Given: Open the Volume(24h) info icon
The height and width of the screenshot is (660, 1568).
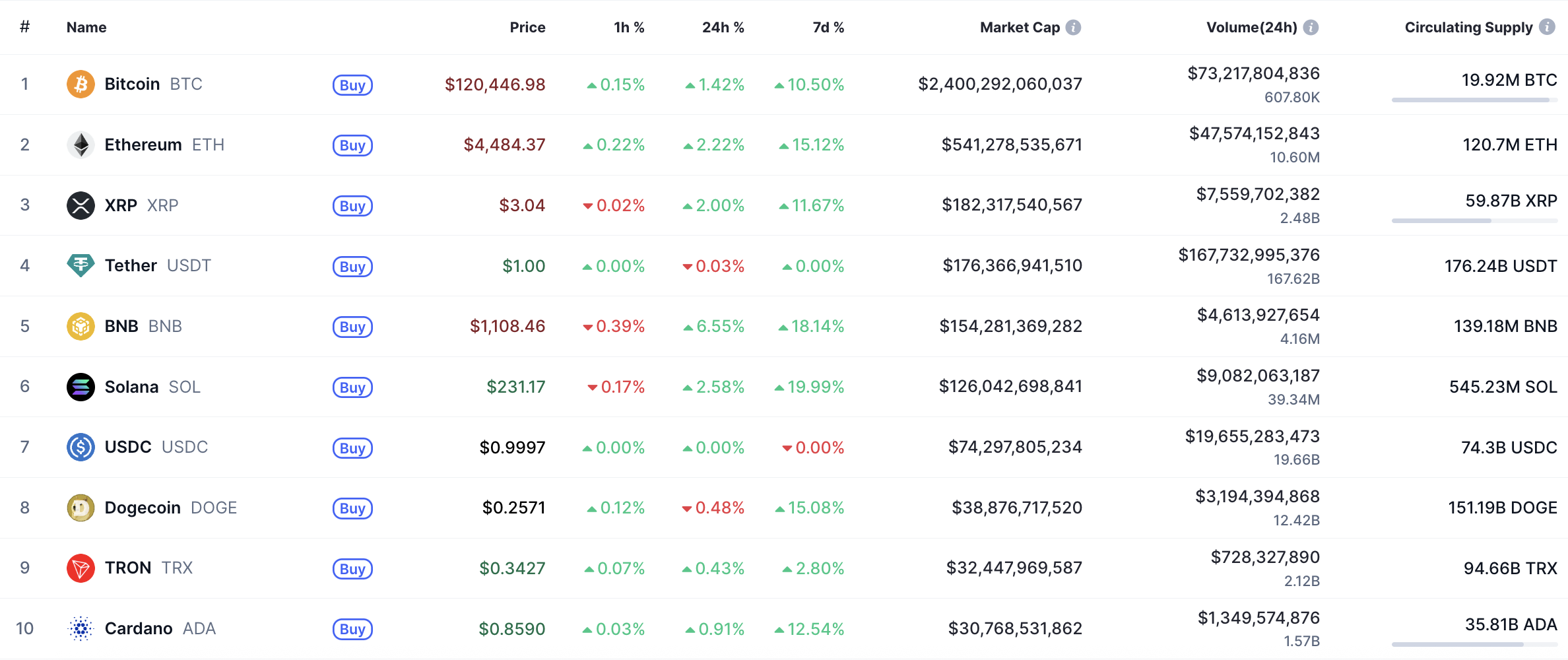Looking at the screenshot, I should (1311, 28).
